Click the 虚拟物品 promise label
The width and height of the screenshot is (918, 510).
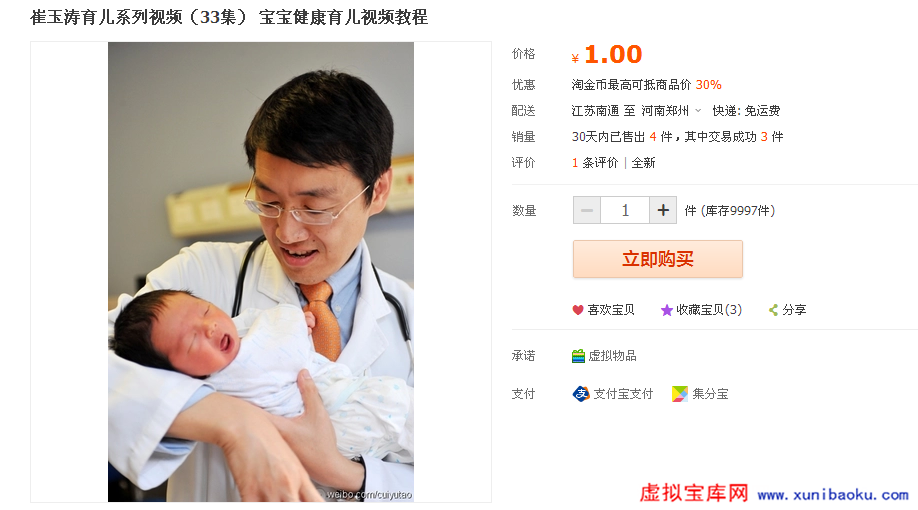coord(612,356)
